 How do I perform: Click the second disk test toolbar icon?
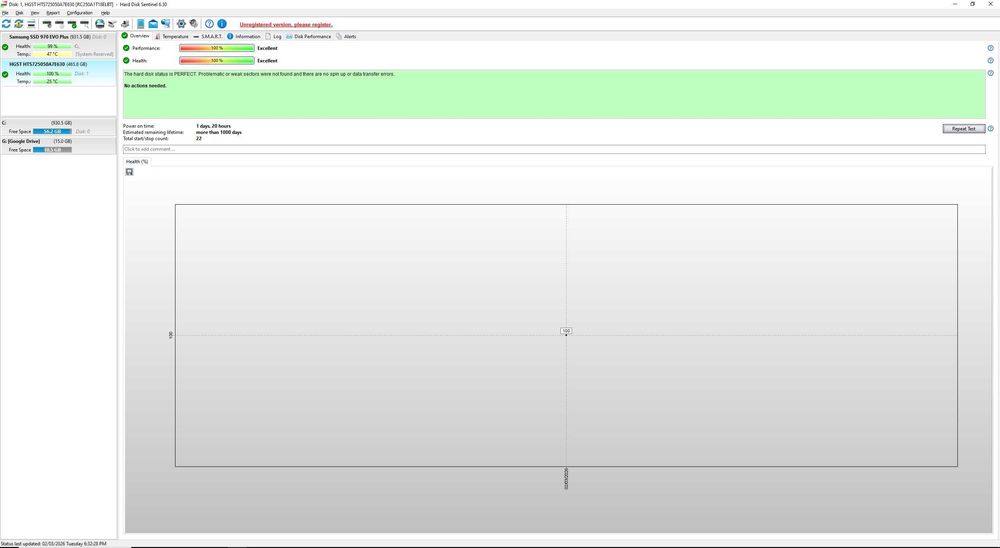coord(59,24)
